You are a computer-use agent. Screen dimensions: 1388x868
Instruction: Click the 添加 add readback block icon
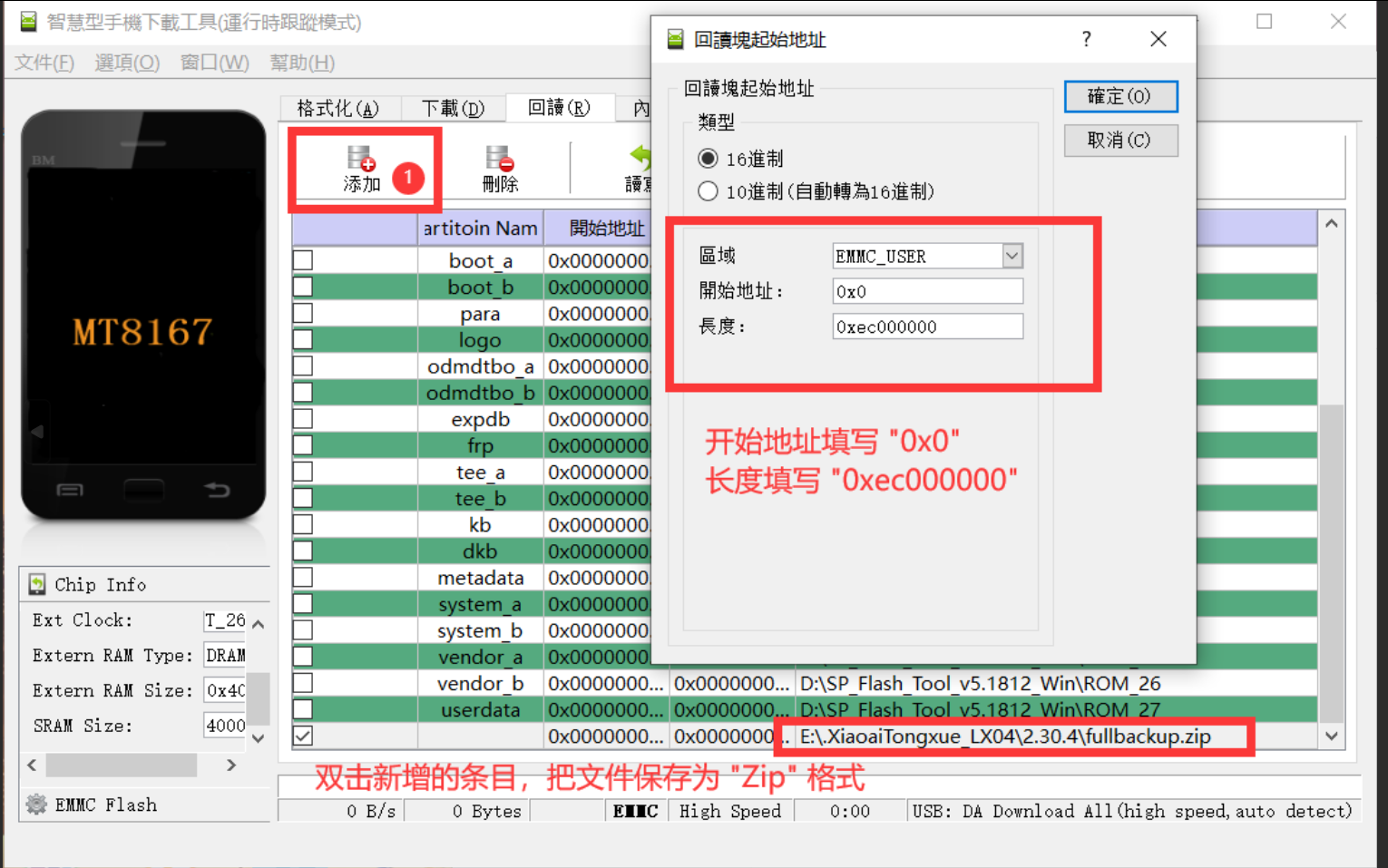tap(363, 161)
